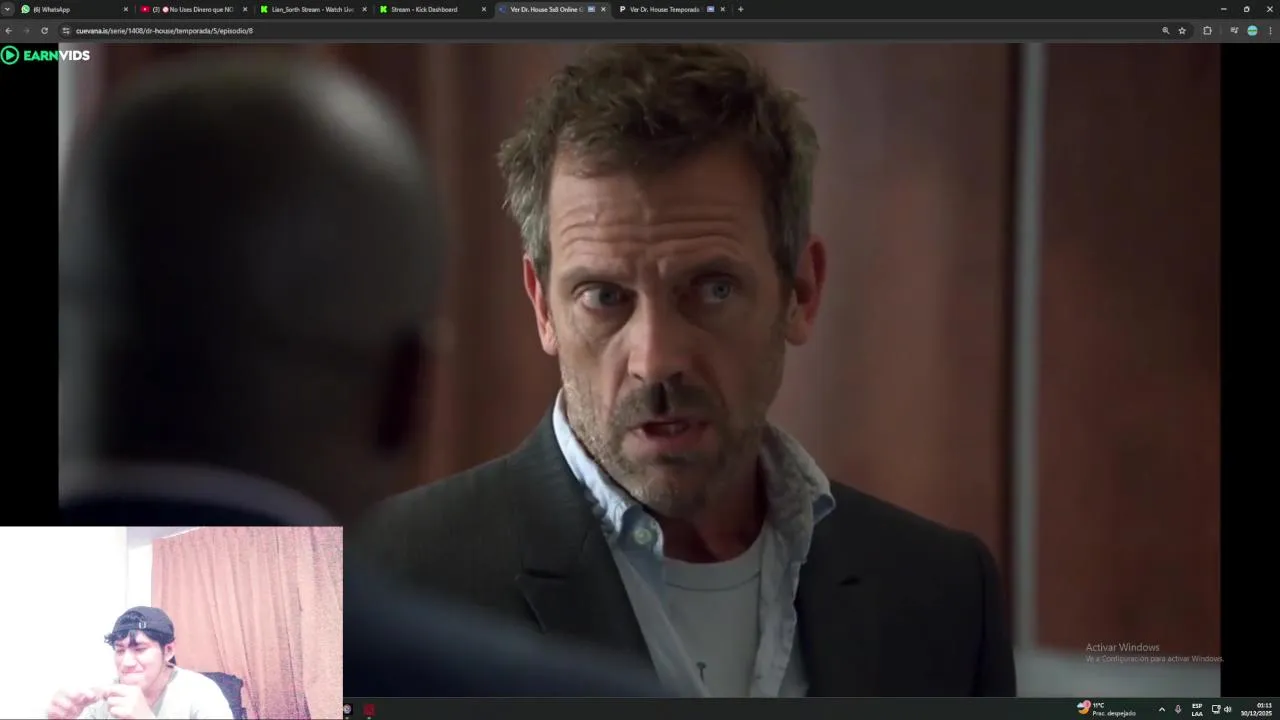Click the Dr. House video to pause
1280x720 pixels.
(x=639, y=370)
